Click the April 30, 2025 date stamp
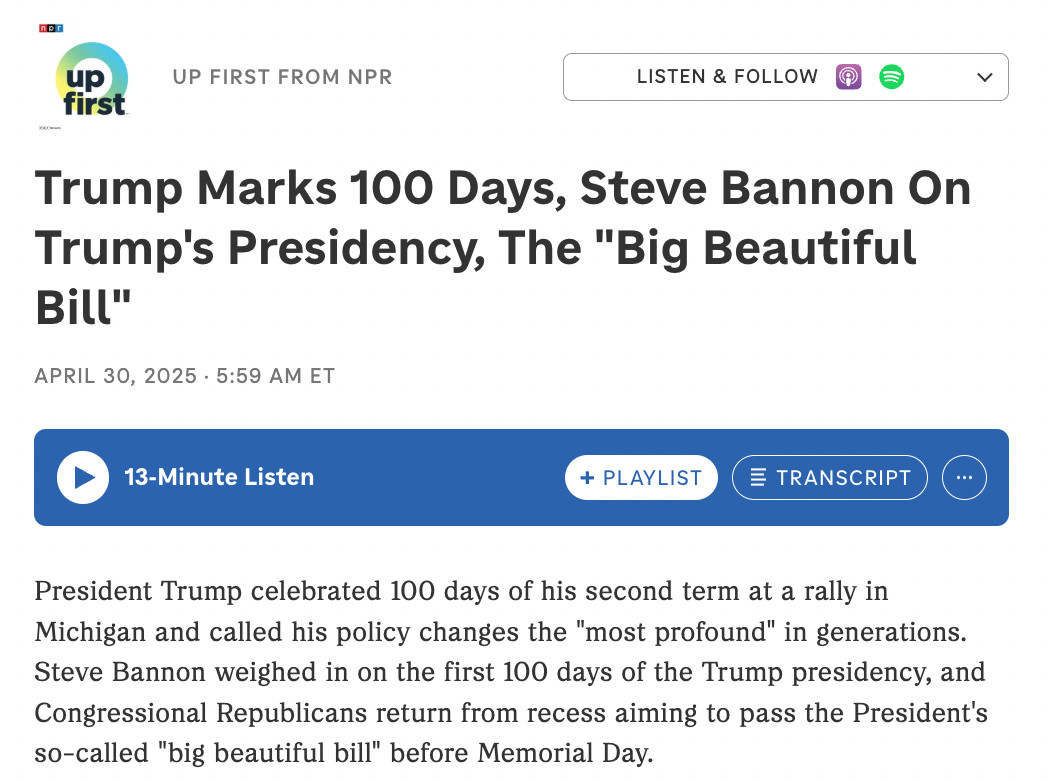Viewport: 1048px width, 782px height. [116, 376]
